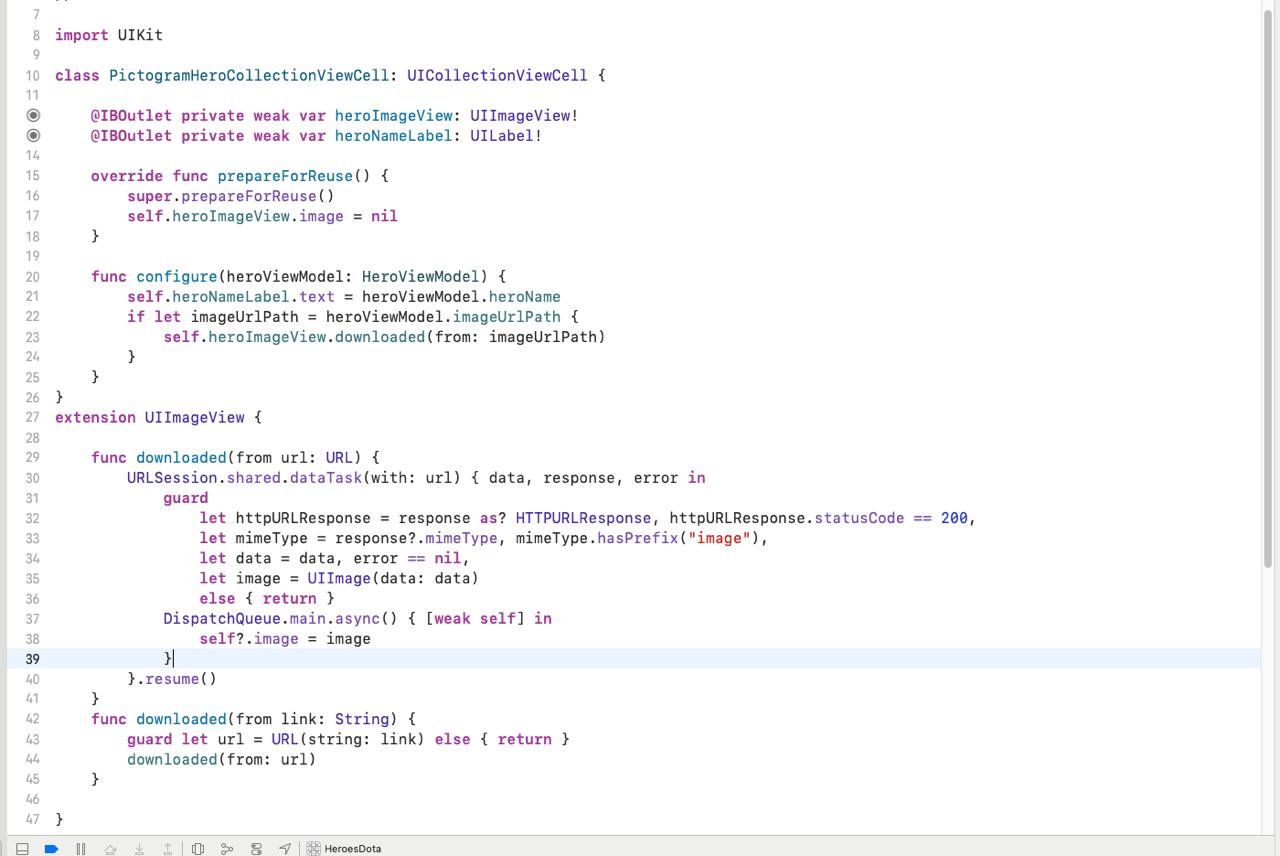Click "weak self" capture list
Viewport: 1280px width, 856px height.
[x=474, y=618]
